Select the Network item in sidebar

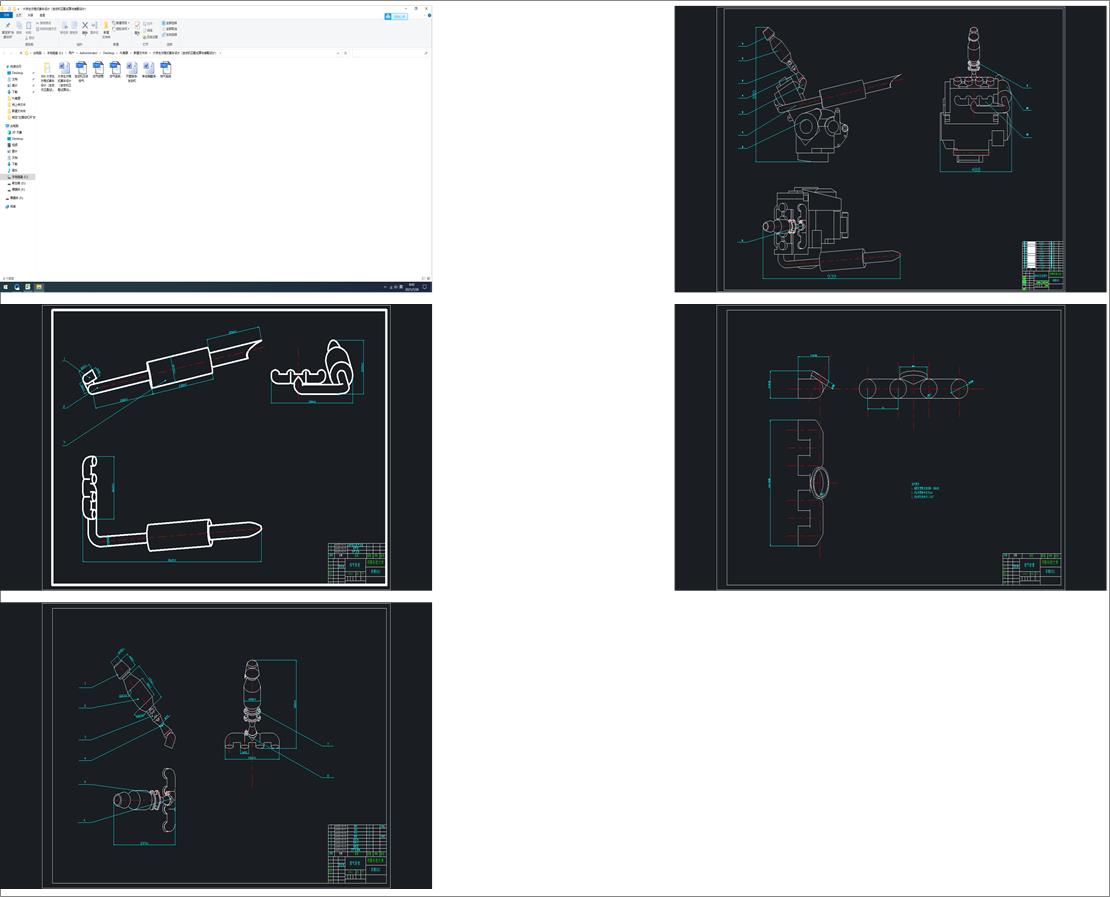[11, 207]
